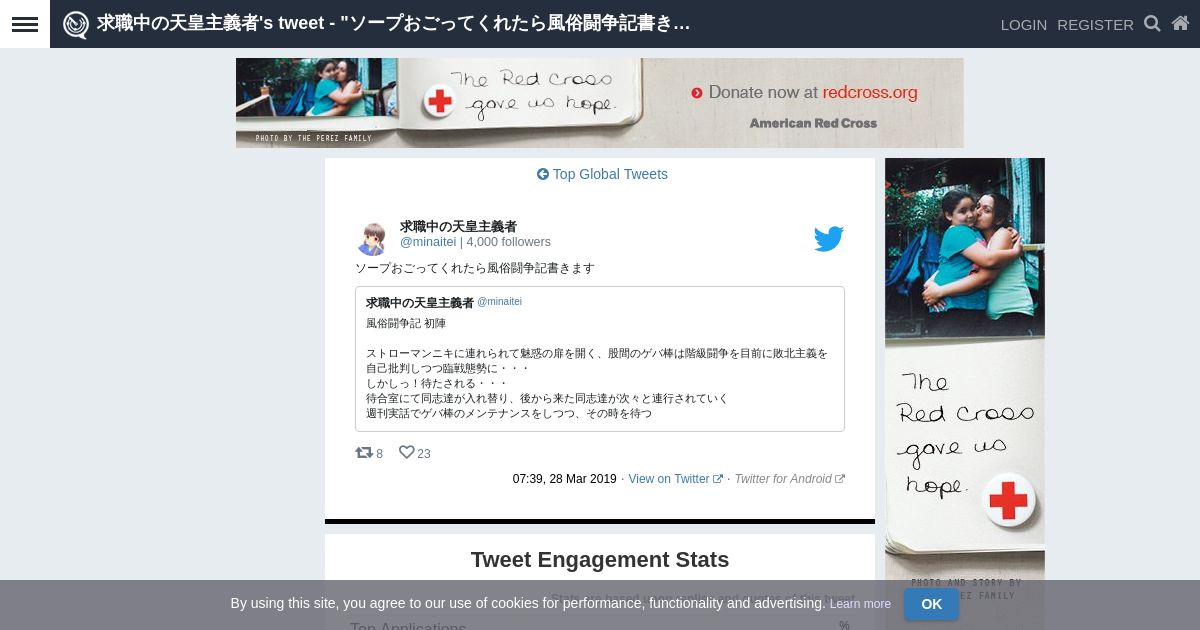The height and width of the screenshot is (630, 1200).
Task: Accept cookies with OK button
Action: (931, 604)
